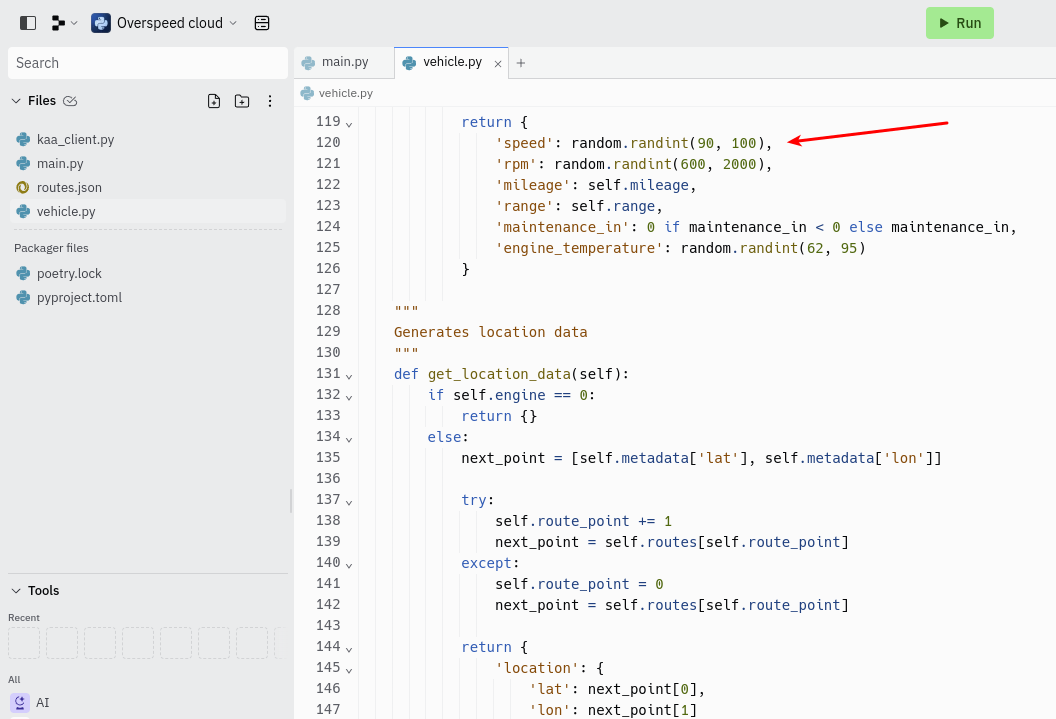The image size is (1056, 719).
Task: Focus the Search input field
Action: [x=147, y=63]
